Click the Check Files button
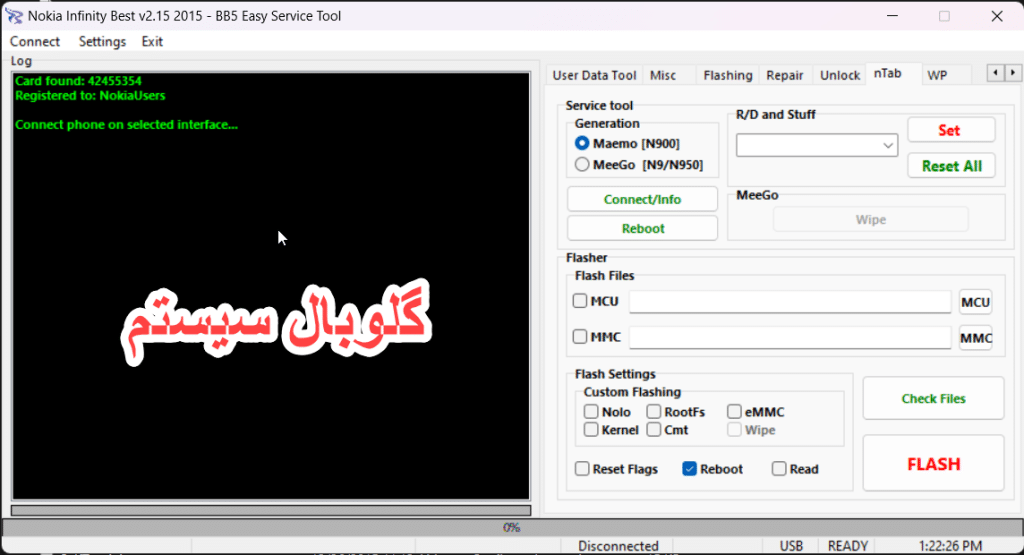 (x=933, y=398)
